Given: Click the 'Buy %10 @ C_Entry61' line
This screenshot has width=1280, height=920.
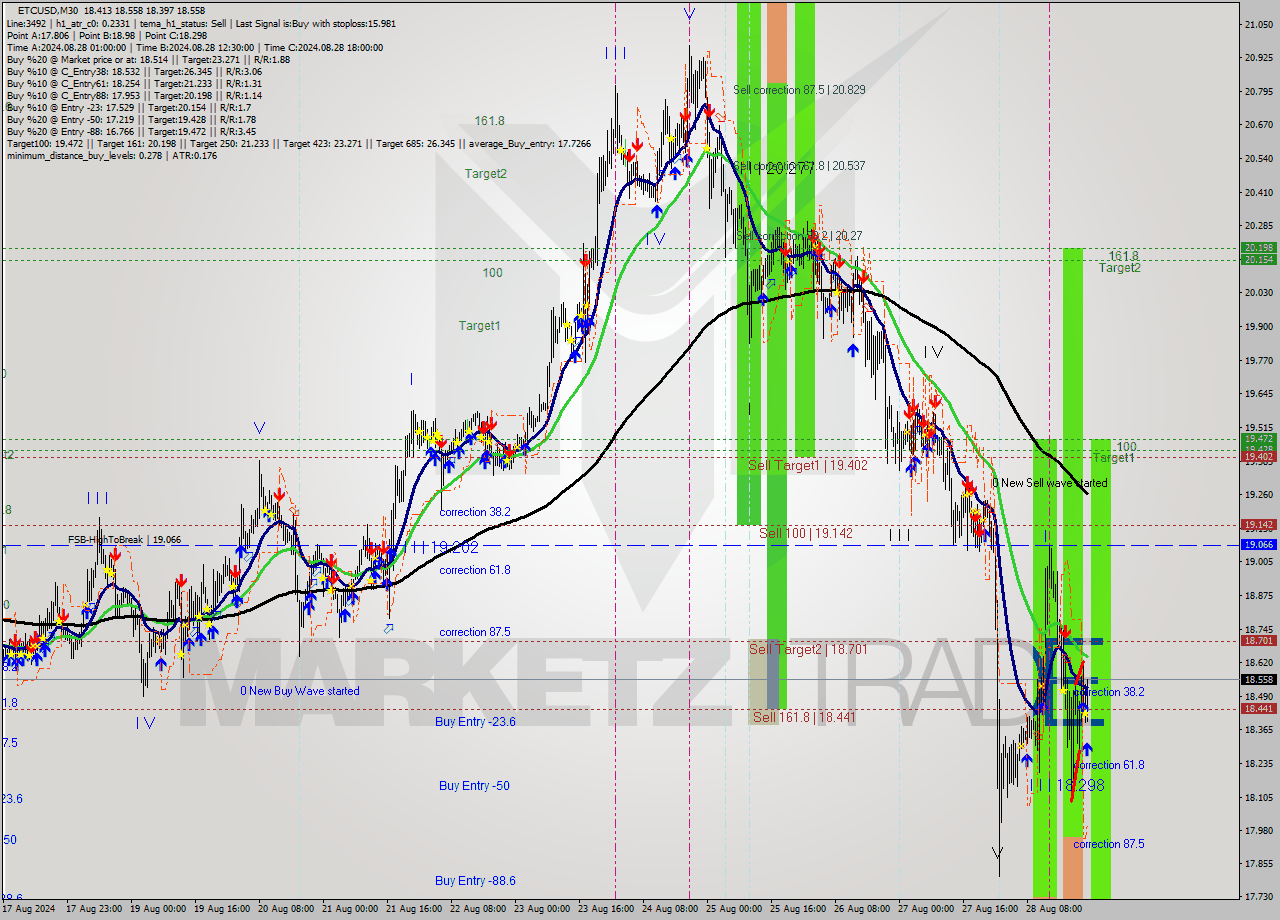Looking at the screenshot, I should (x=134, y=83).
